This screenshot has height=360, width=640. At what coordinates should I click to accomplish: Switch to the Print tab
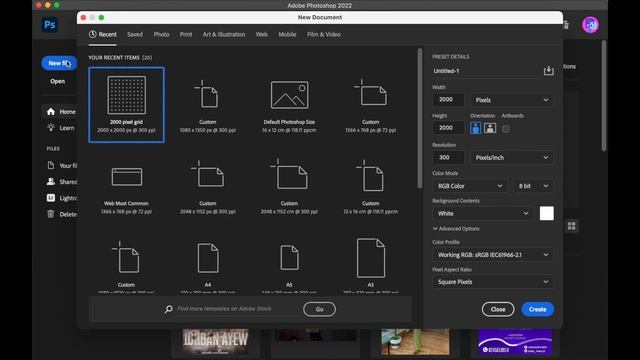[186, 35]
